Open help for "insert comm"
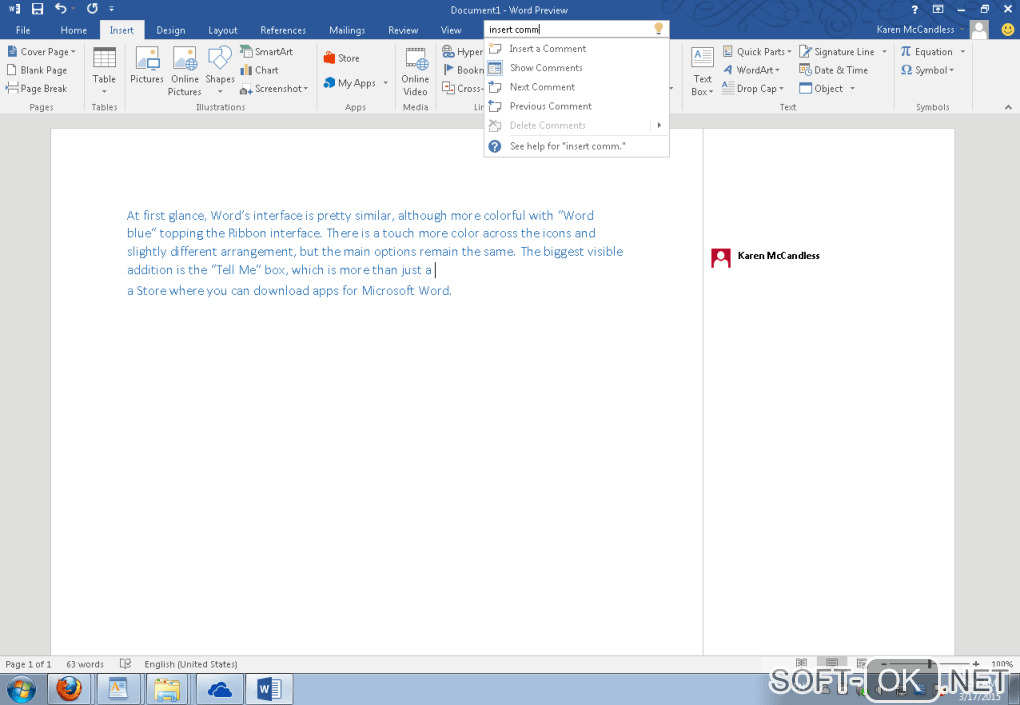 tap(576, 146)
